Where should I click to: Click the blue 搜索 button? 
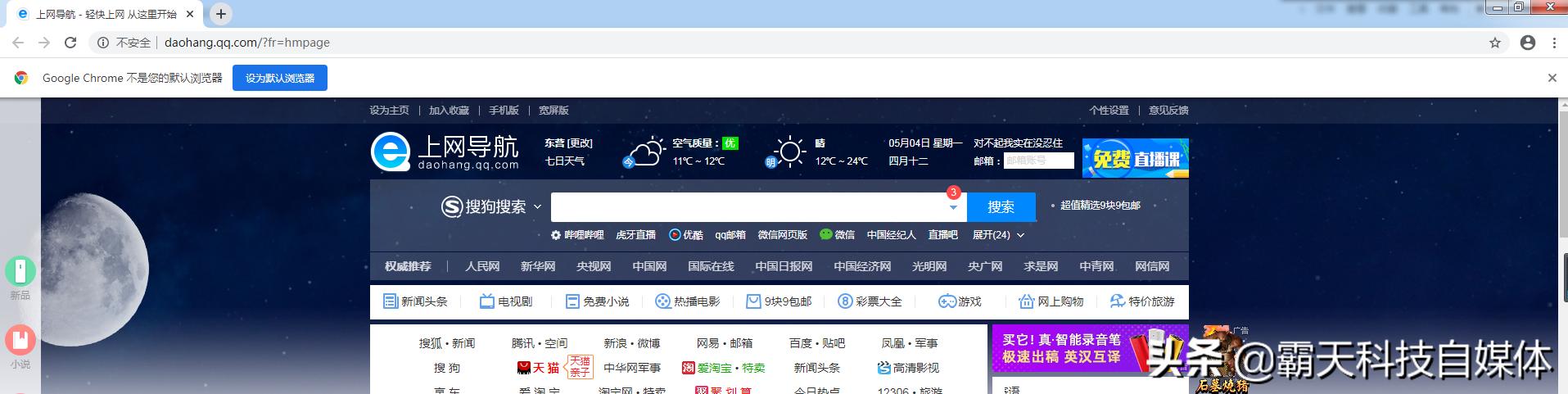1001,207
